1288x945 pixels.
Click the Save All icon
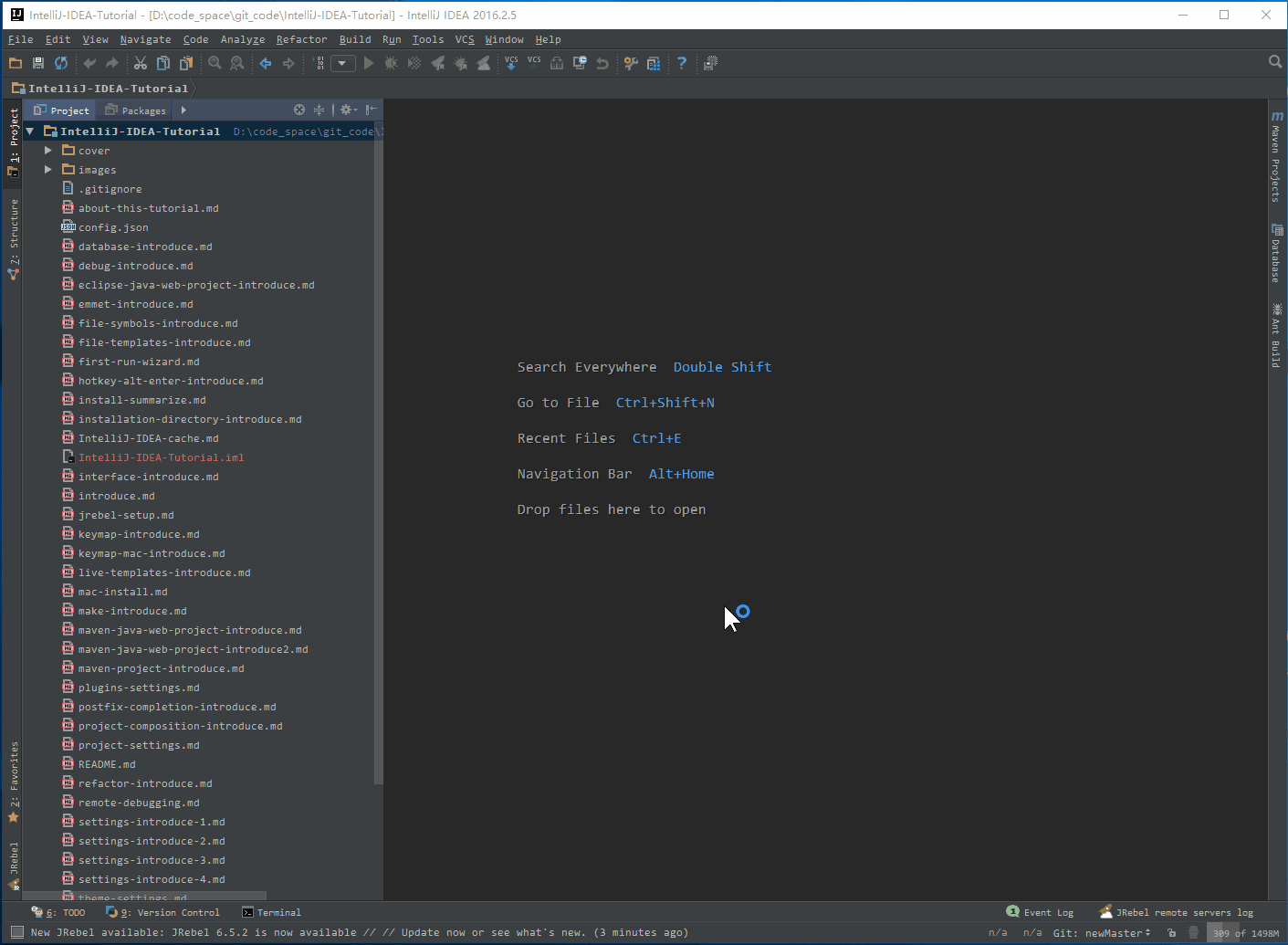pyautogui.click(x=38, y=63)
